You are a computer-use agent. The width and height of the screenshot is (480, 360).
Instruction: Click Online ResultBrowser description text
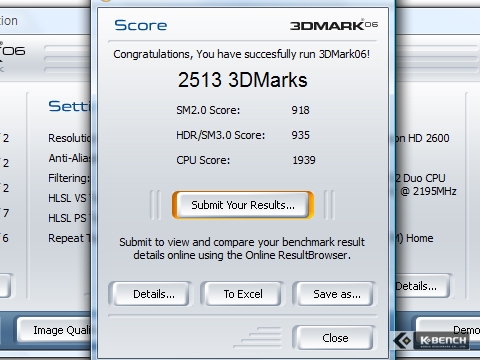(x=242, y=248)
